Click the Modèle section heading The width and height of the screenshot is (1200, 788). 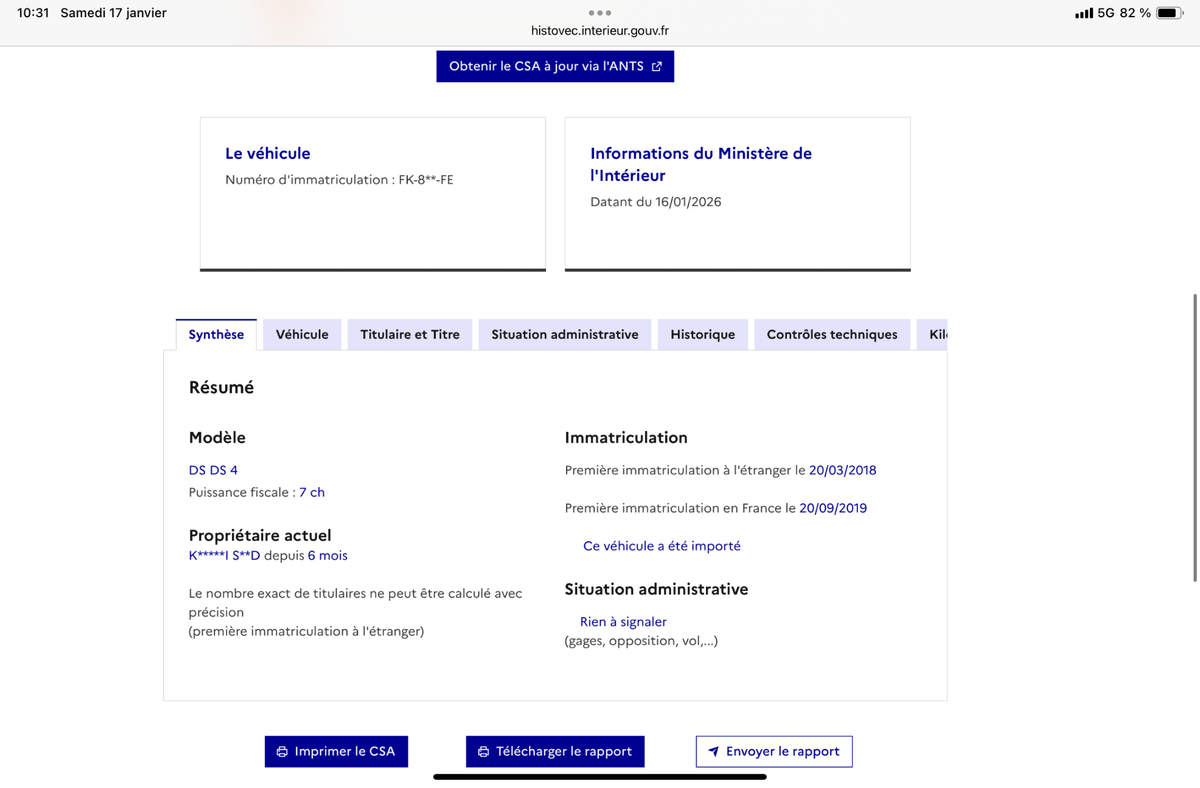pyautogui.click(x=217, y=437)
